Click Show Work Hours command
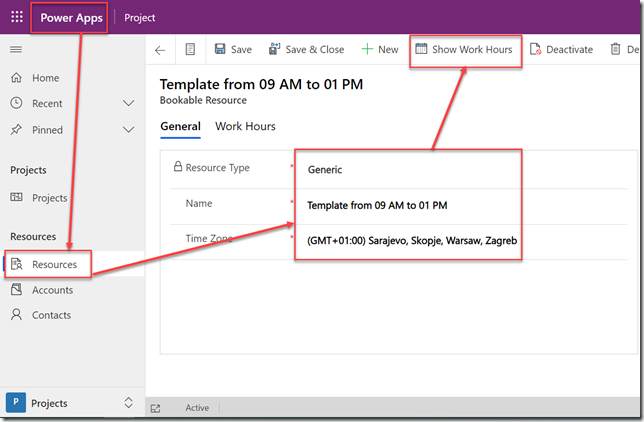Image resolution: width=644 pixels, height=422 pixels. coord(464,49)
